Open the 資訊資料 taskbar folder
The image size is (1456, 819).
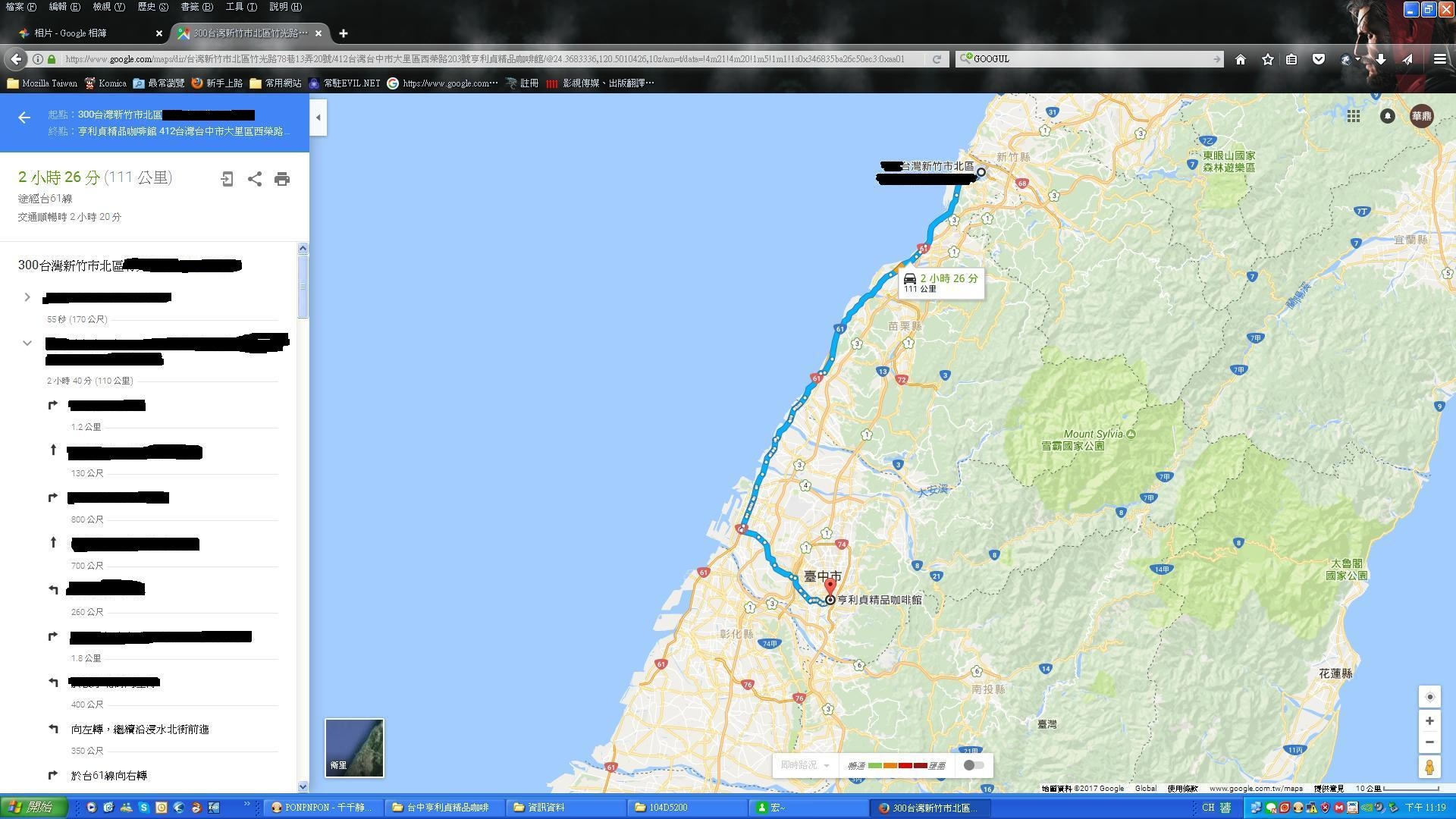pyautogui.click(x=567, y=808)
